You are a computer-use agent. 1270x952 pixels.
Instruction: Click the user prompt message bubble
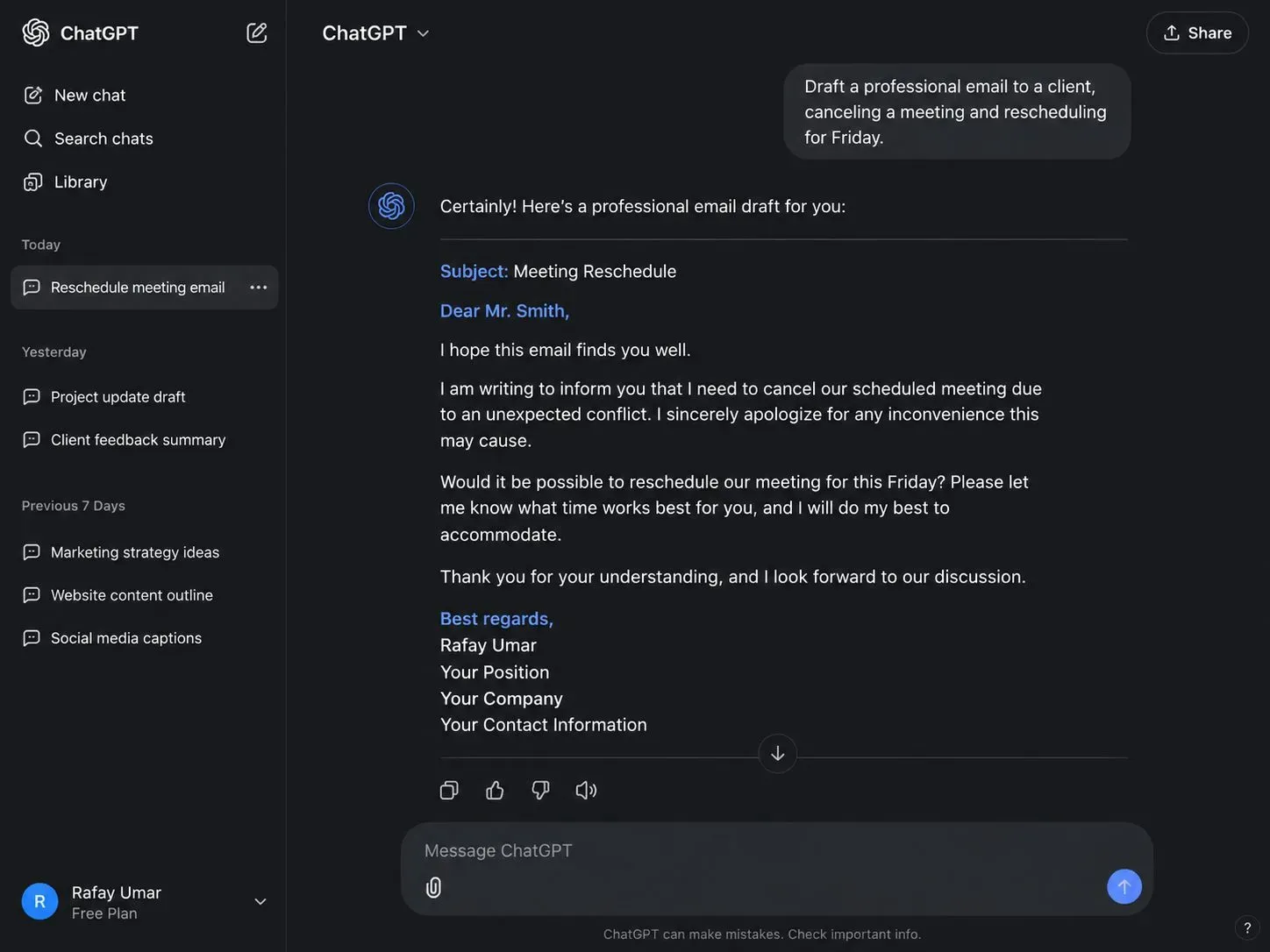pyautogui.click(x=957, y=111)
